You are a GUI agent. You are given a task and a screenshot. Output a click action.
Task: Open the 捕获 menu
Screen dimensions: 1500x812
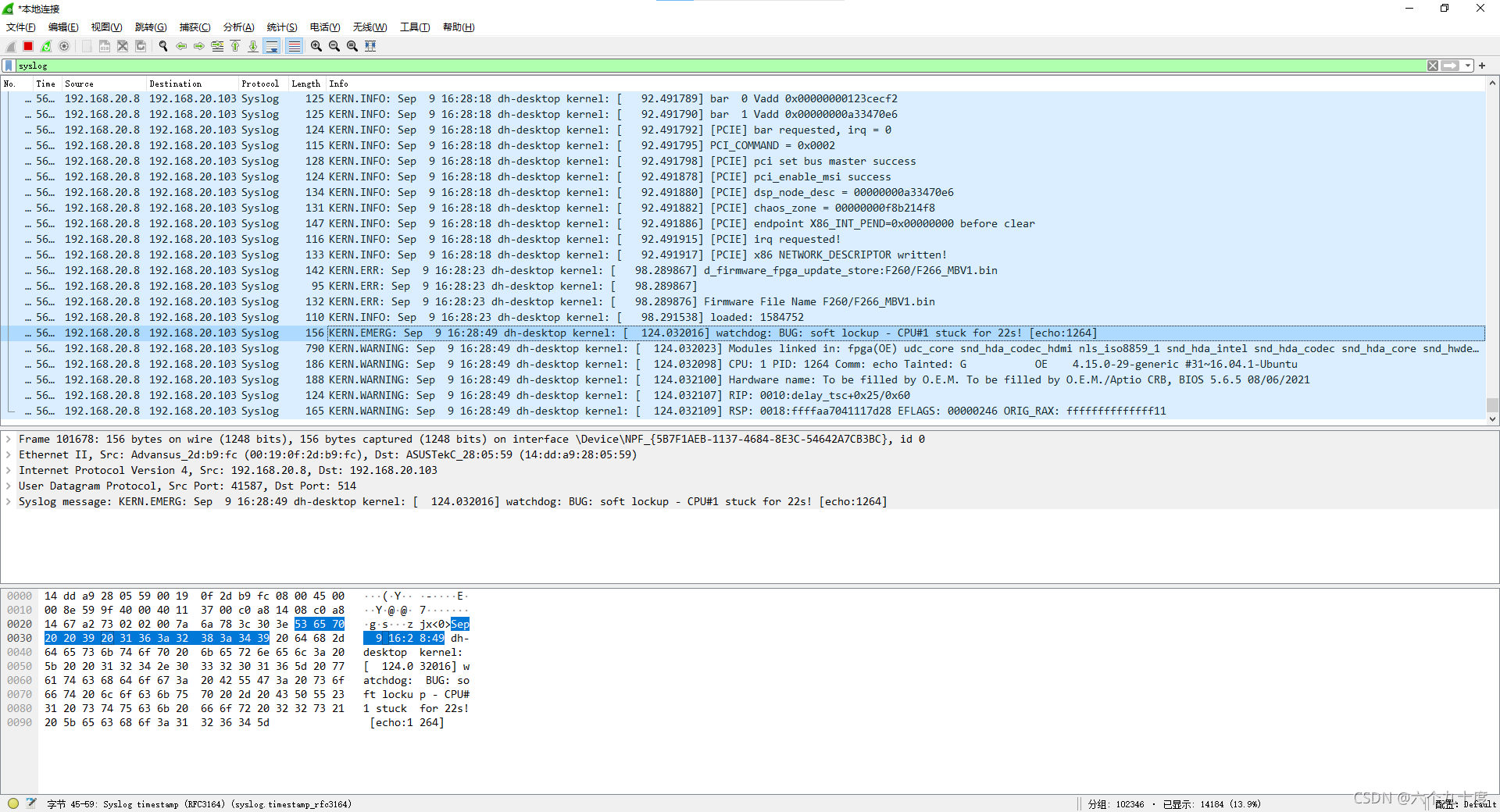point(194,27)
